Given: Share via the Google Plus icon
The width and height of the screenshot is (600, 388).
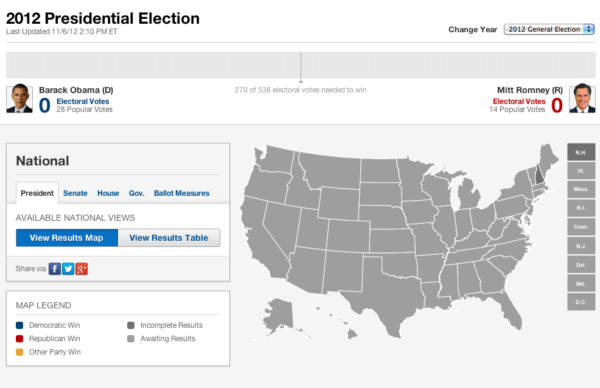Looking at the screenshot, I should click(82, 269).
